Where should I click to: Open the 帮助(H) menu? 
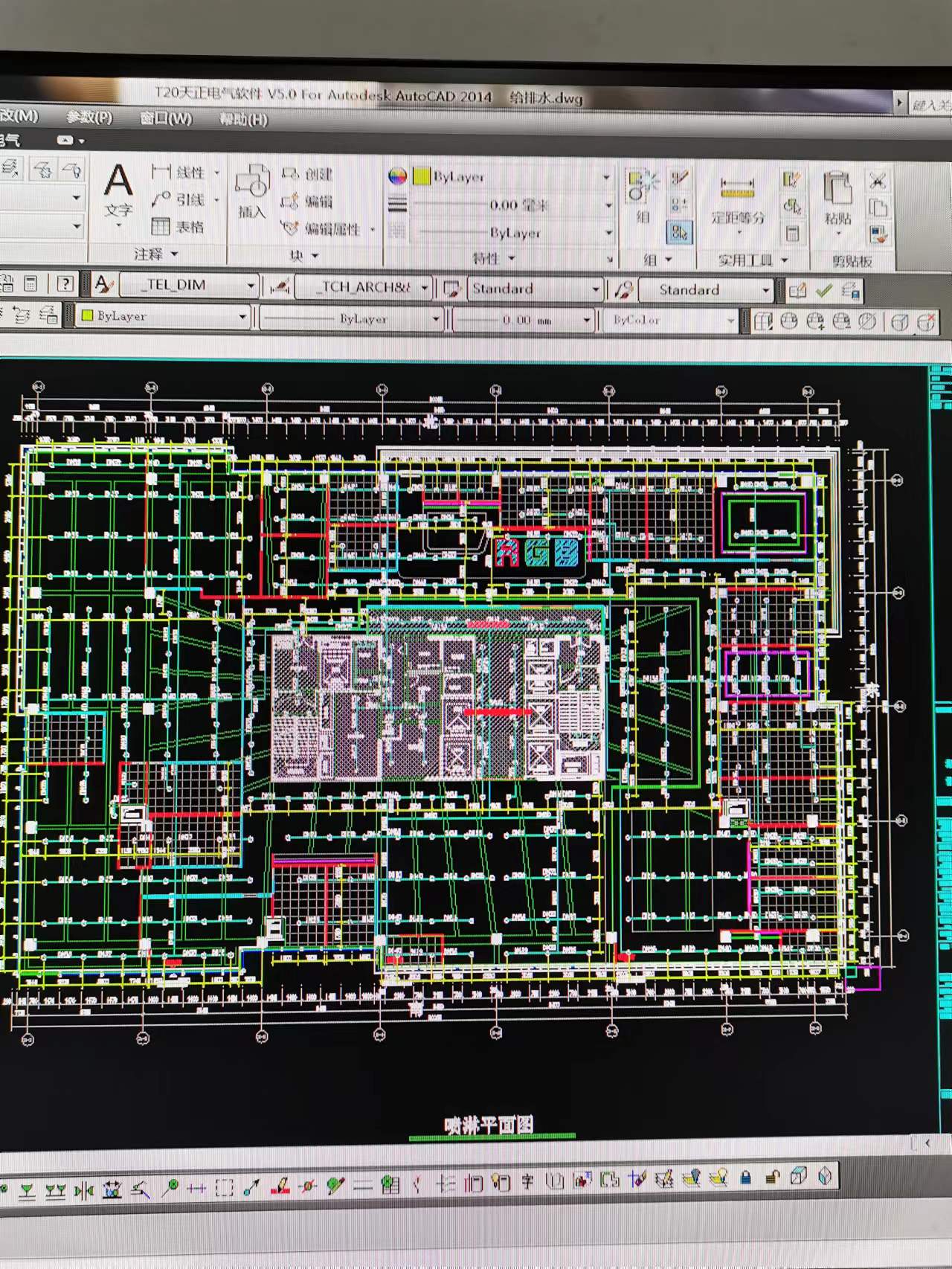[x=243, y=119]
